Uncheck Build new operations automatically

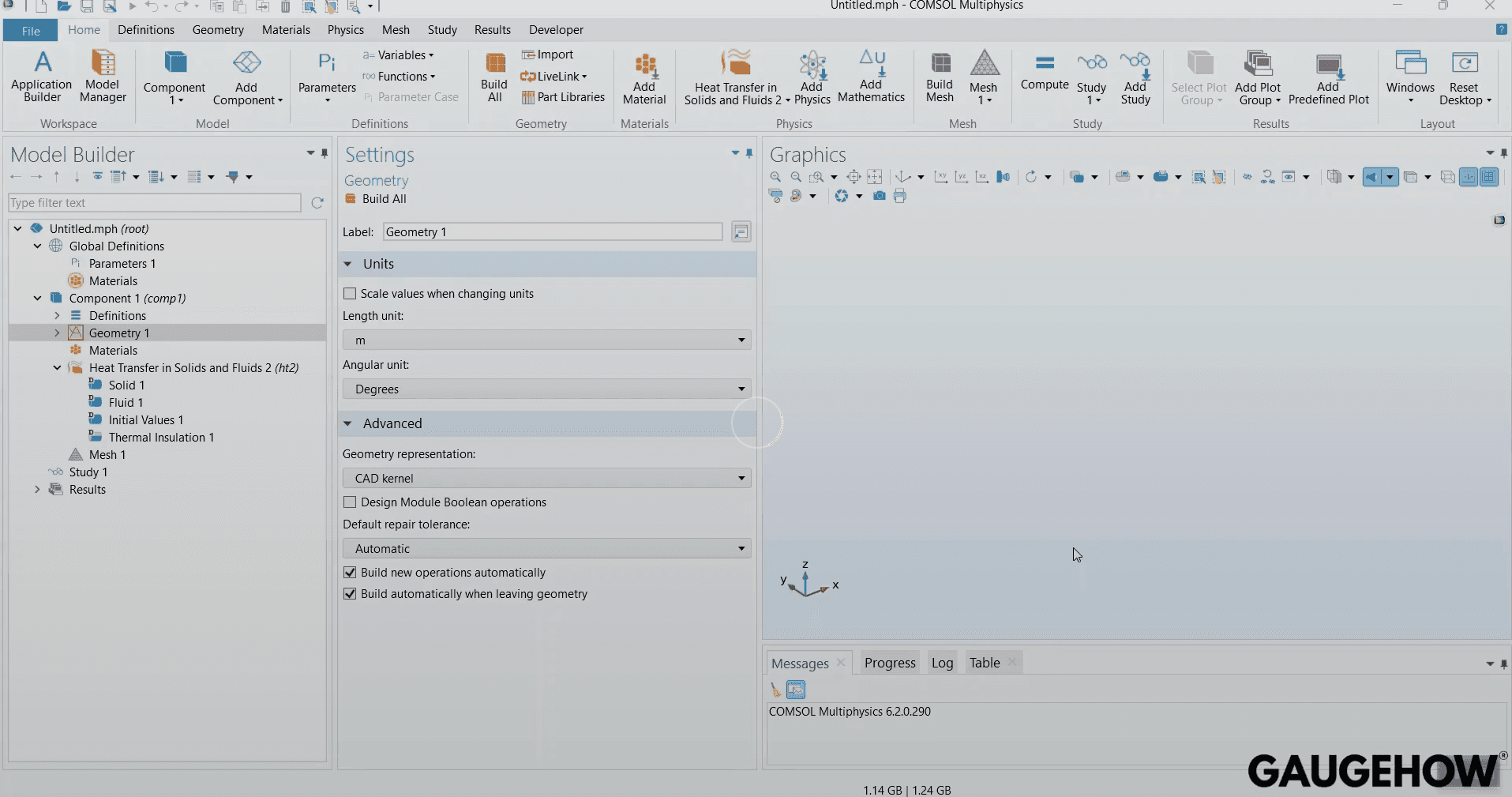point(350,572)
